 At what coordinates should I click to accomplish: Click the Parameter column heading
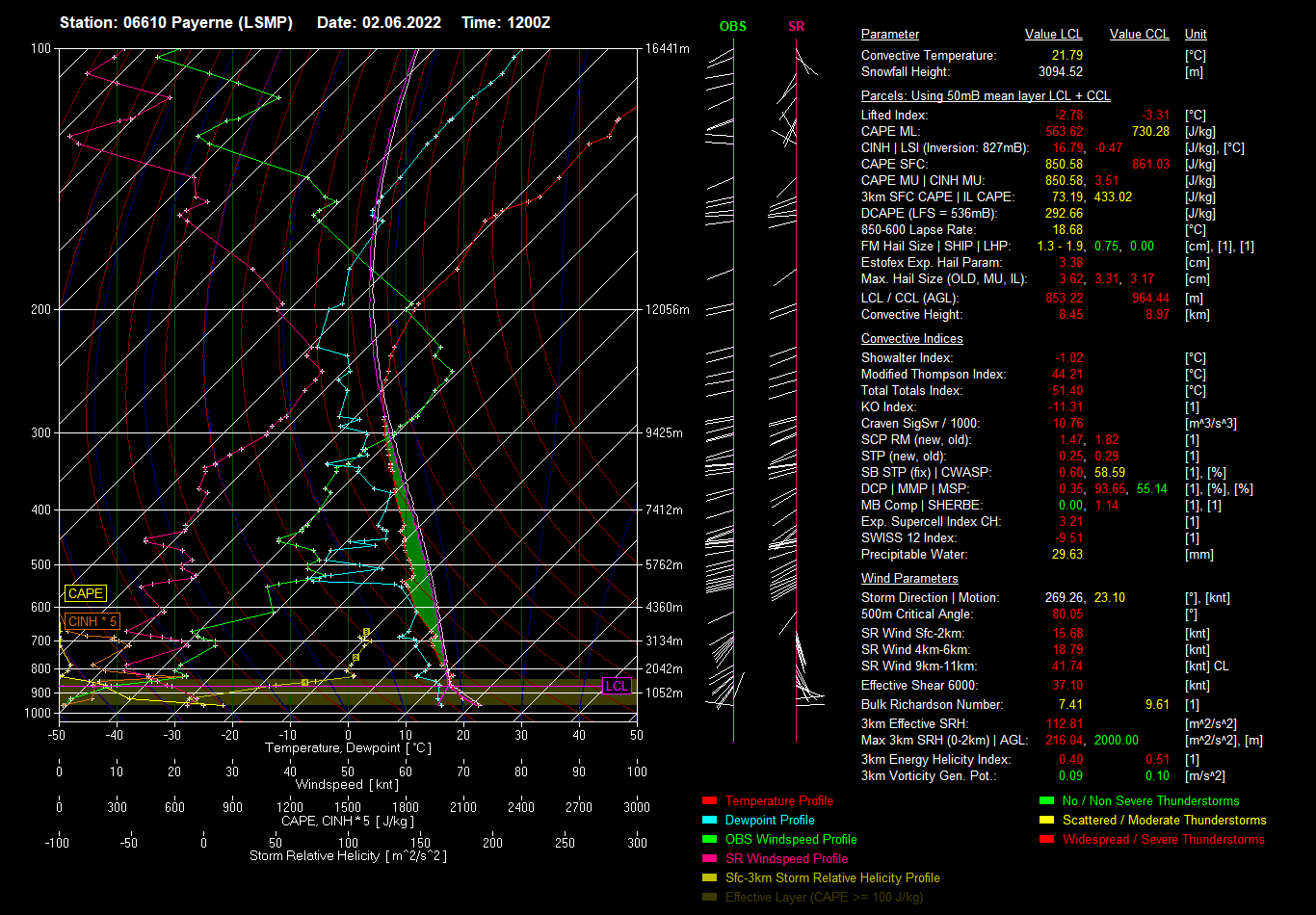coord(889,35)
